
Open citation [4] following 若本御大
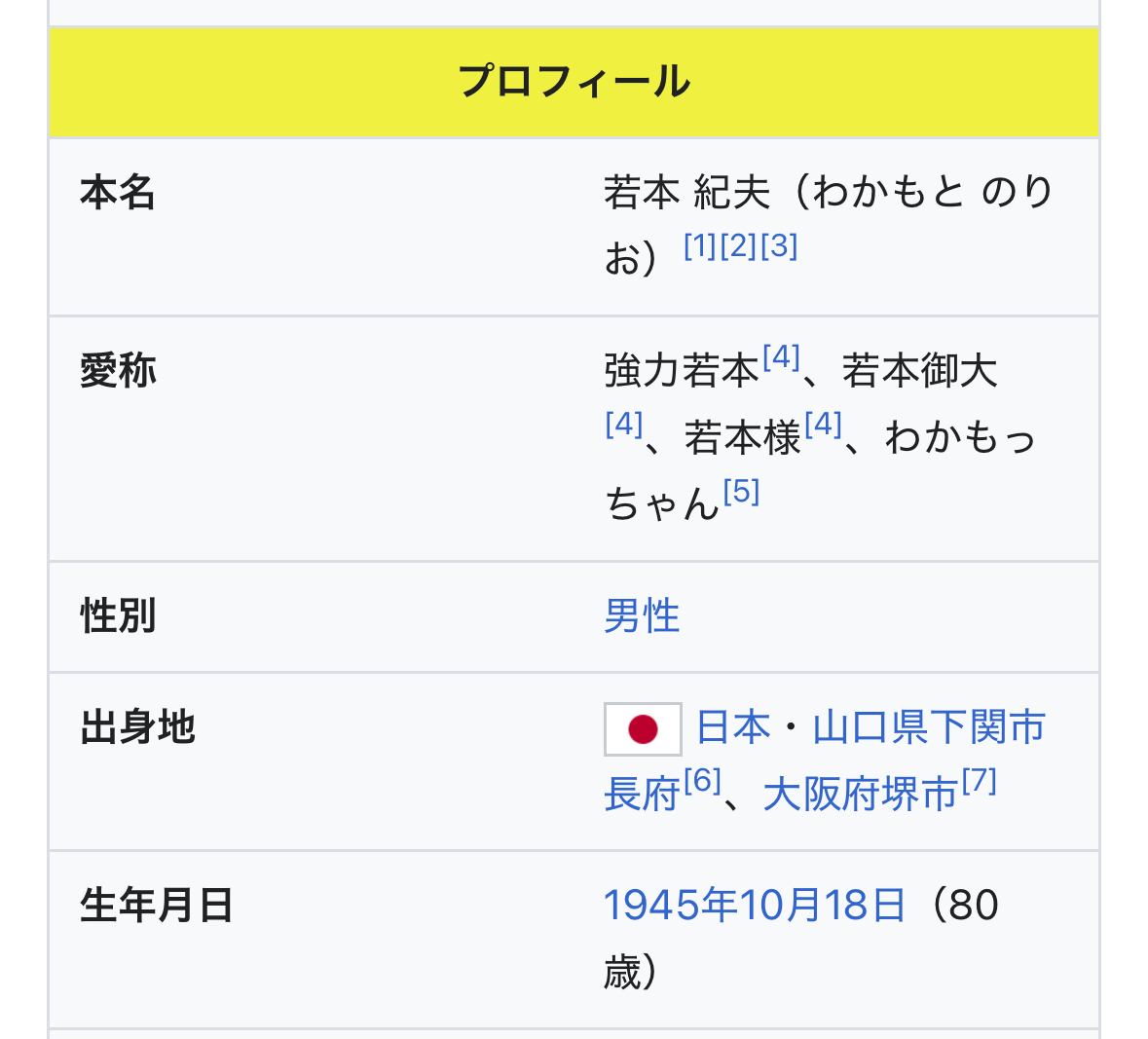[x=623, y=424]
